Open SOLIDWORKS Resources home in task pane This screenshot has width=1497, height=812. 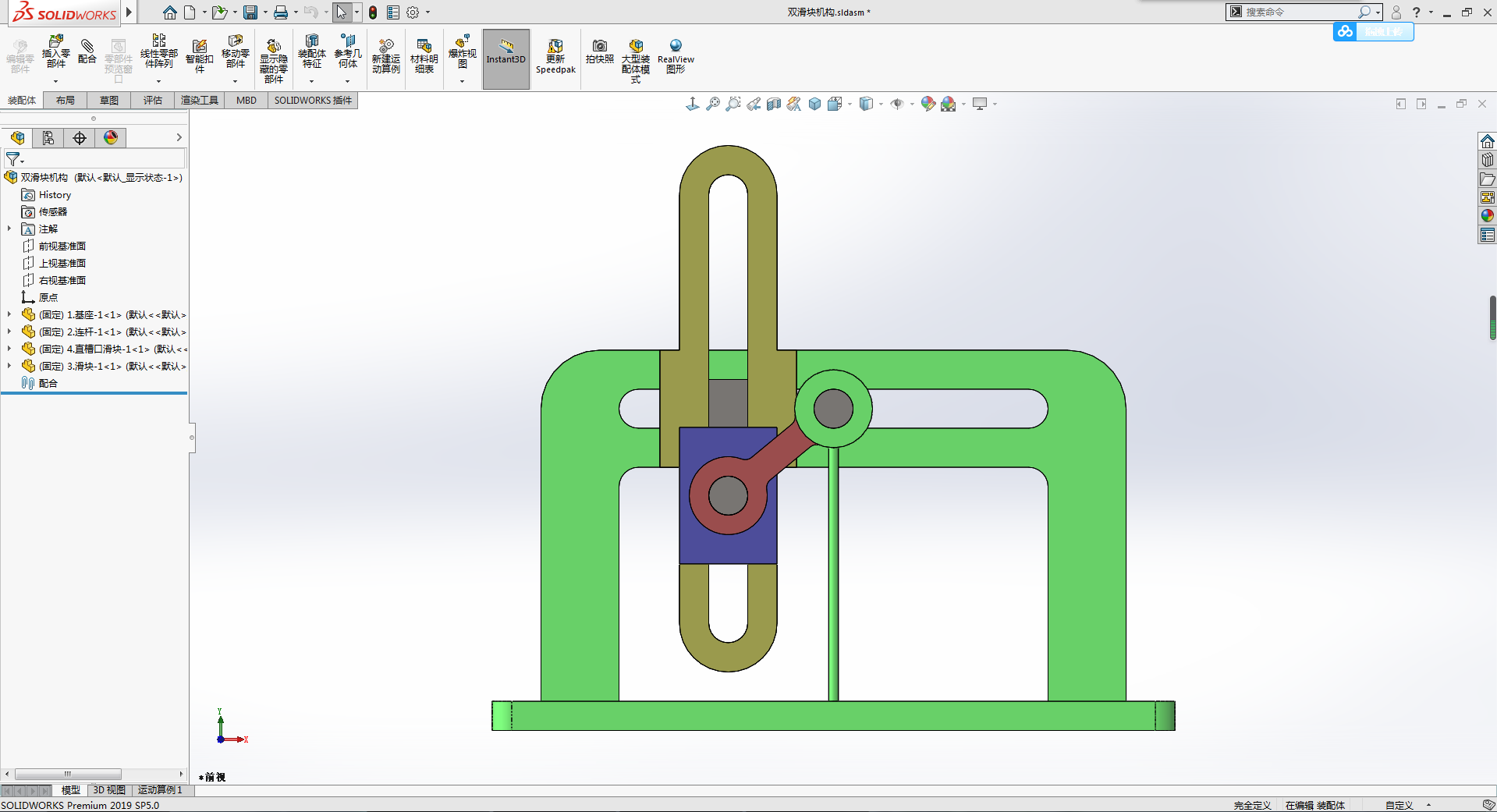pyautogui.click(x=1488, y=141)
